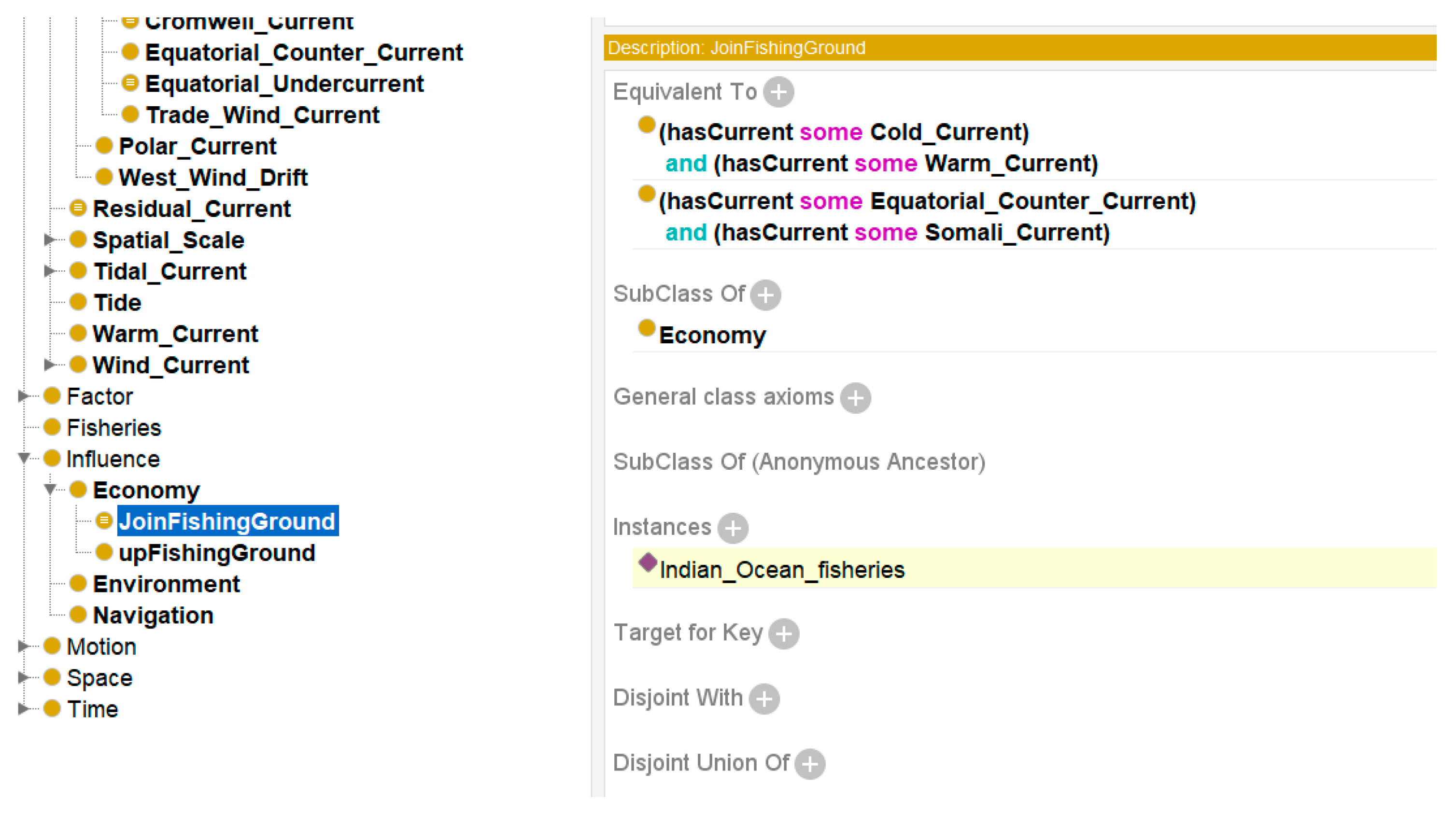The image size is (1456, 813).
Task: Add a Disjoint With class
Action: click(x=764, y=699)
